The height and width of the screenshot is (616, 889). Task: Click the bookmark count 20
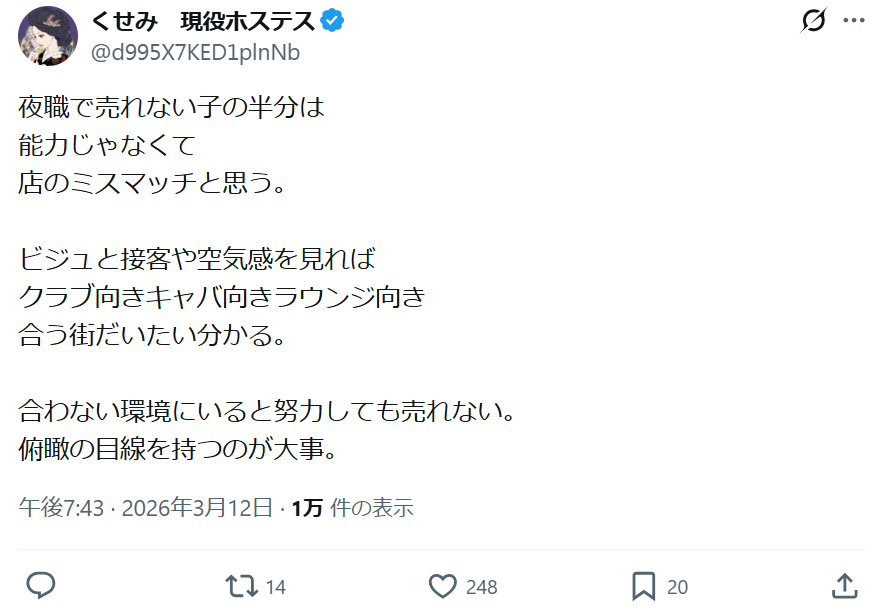[x=679, y=586]
